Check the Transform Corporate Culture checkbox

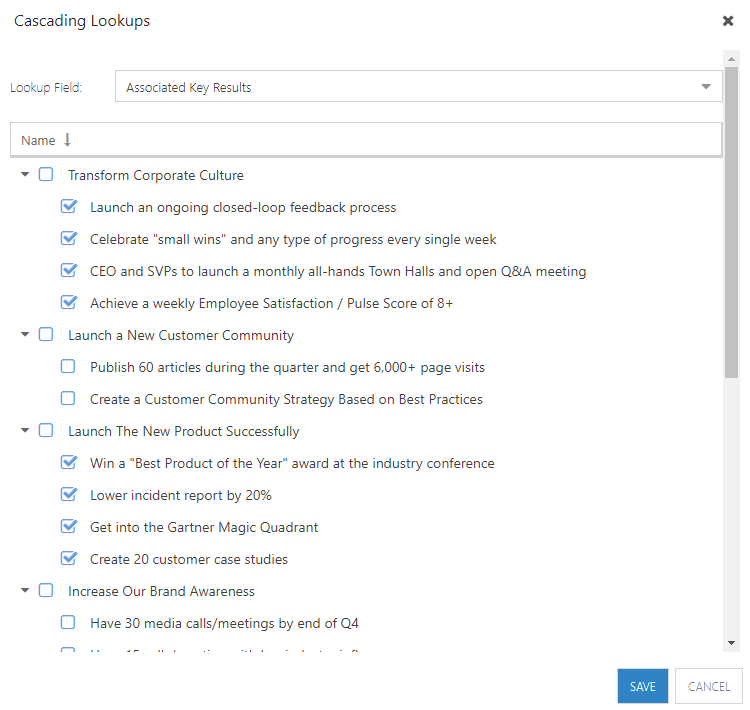[46, 175]
